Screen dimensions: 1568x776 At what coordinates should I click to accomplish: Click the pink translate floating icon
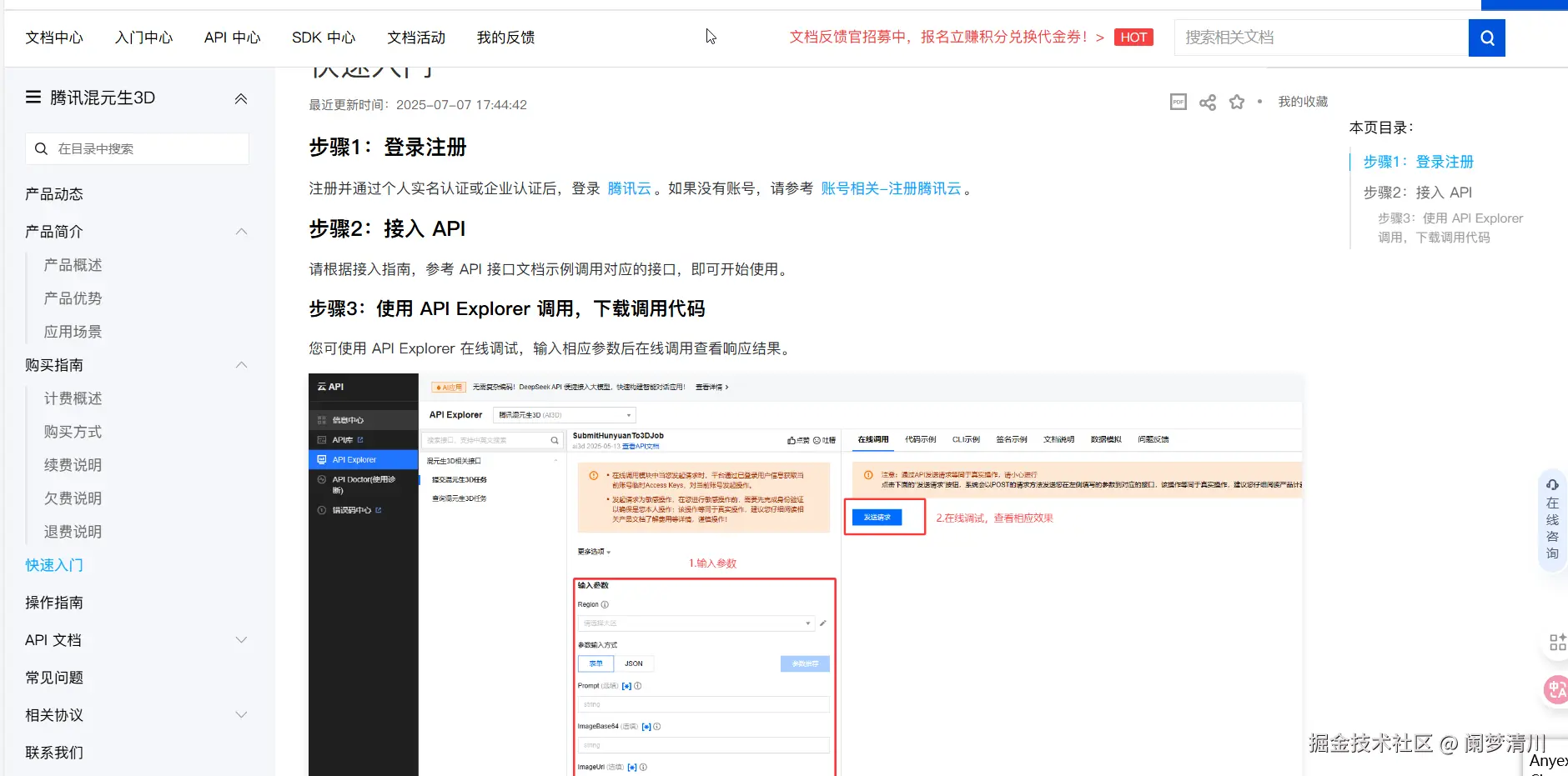point(1556,689)
